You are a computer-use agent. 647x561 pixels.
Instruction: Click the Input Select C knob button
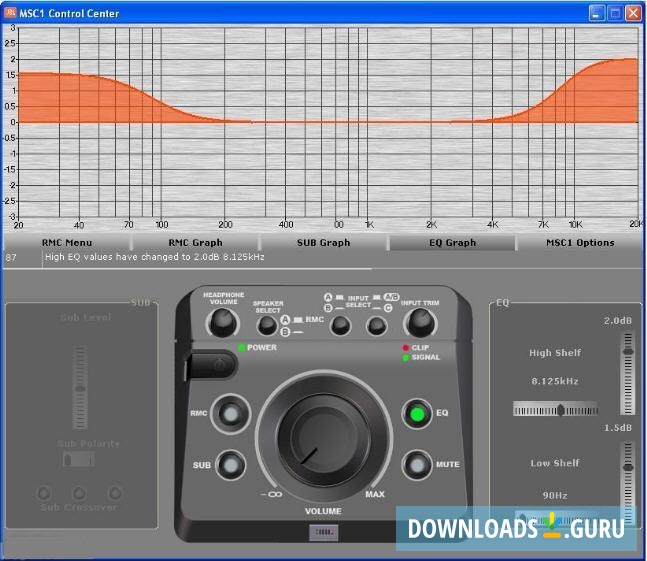click(x=376, y=325)
